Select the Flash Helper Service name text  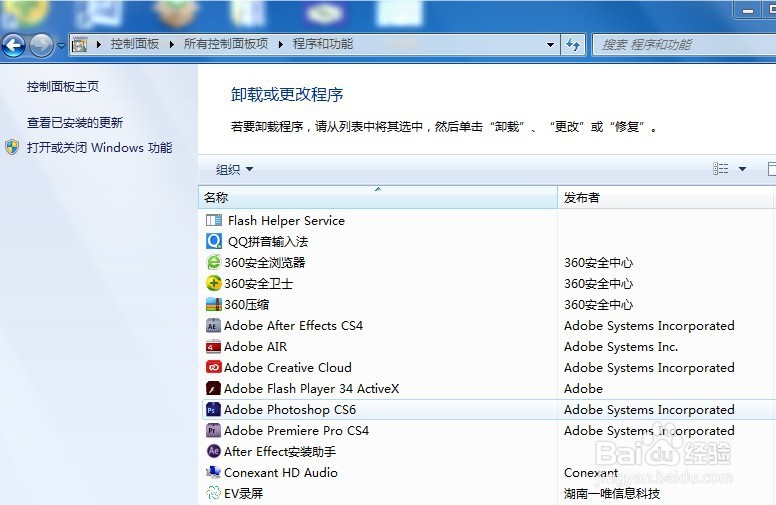pyautogui.click(x=286, y=221)
